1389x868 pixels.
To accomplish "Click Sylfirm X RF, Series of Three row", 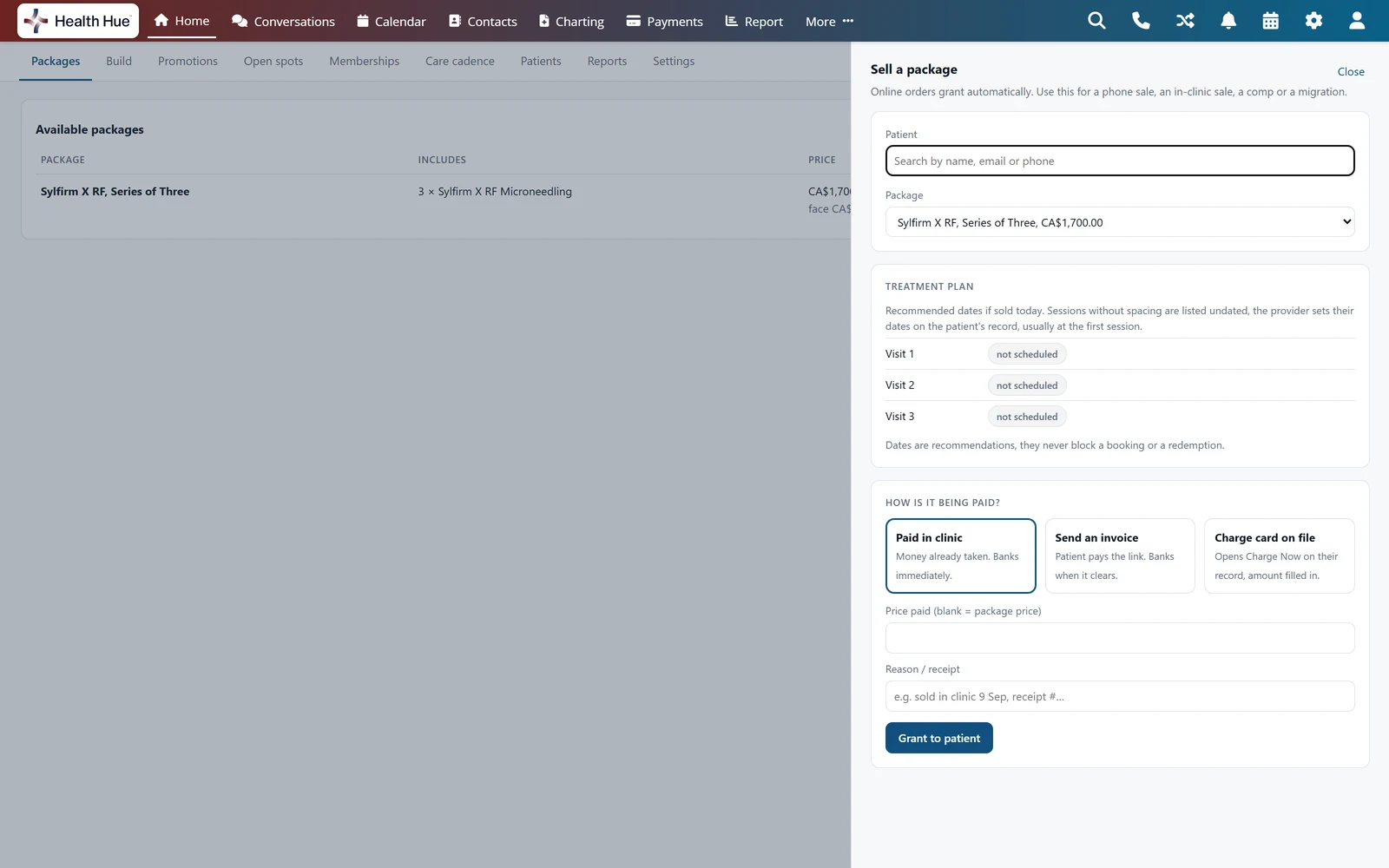I will [x=443, y=200].
